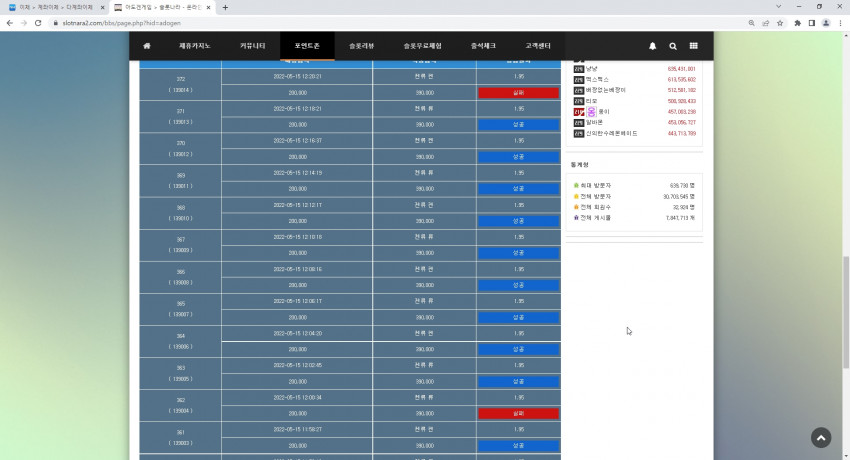The width and height of the screenshot is (850, 460).
Task: Select timestamp 2022-05-15 12:18:21
Action: 297,108
